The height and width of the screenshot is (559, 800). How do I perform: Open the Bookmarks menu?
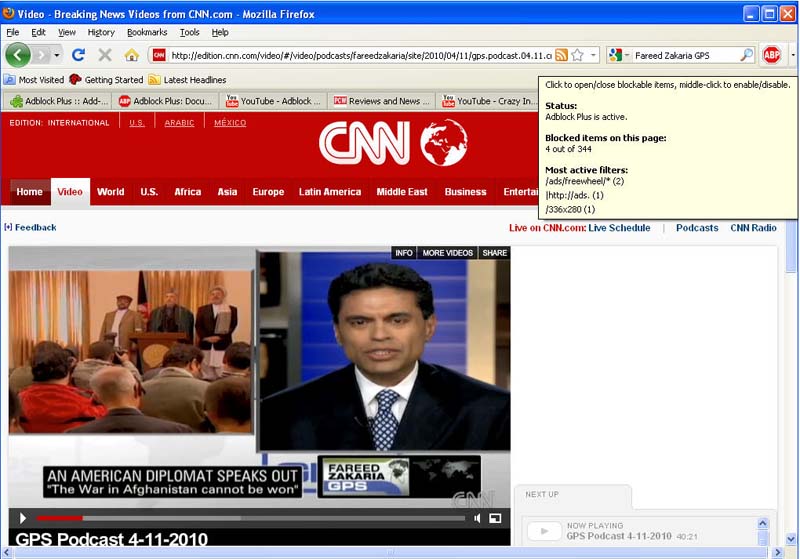[x=147, y=32]
